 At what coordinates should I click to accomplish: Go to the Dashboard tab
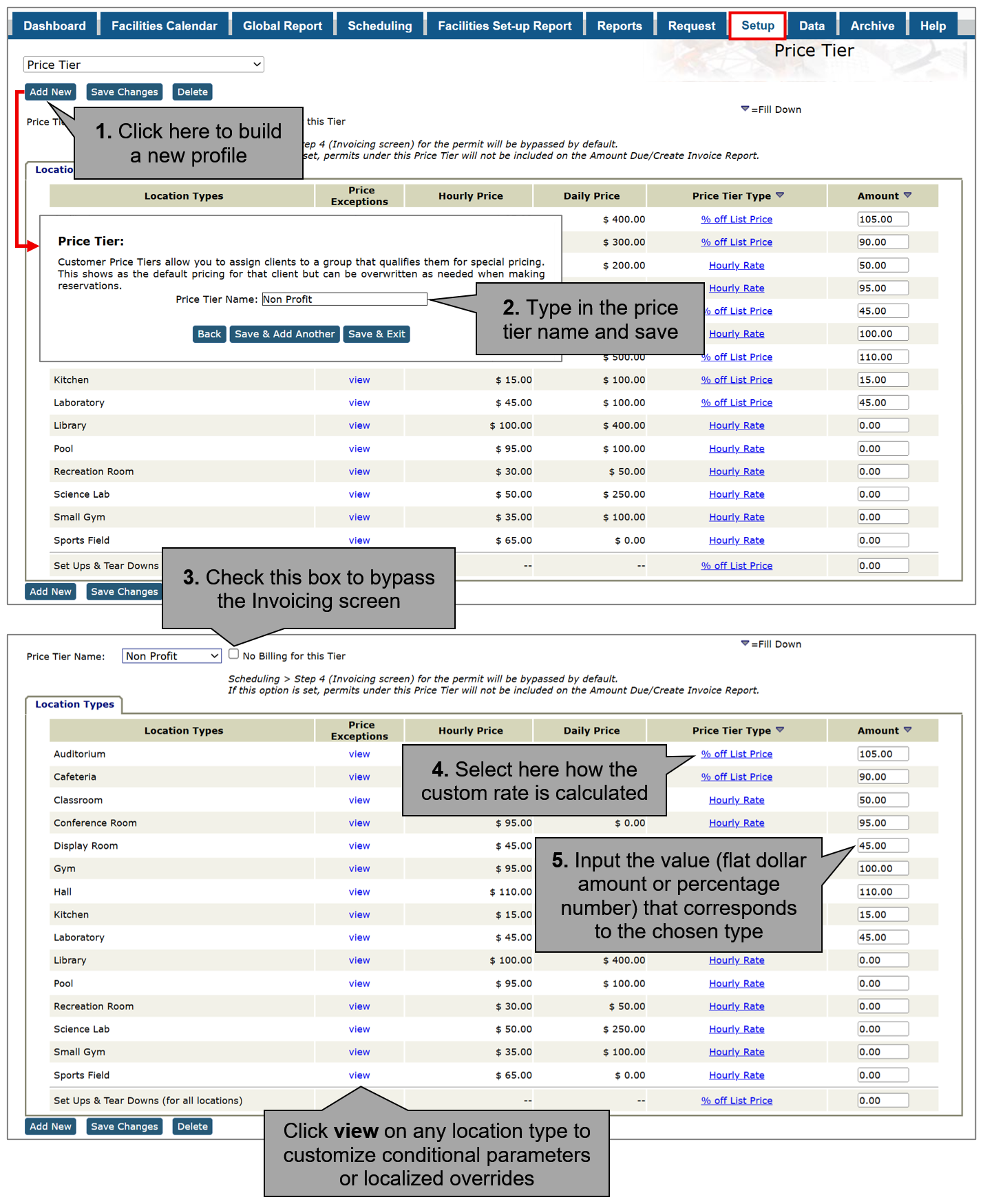click(x=54, y=26)
